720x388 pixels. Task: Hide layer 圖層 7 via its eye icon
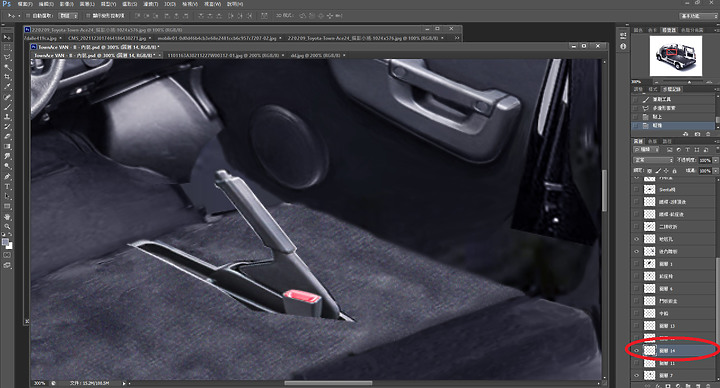pyautogui.click(x=636, y=375)
